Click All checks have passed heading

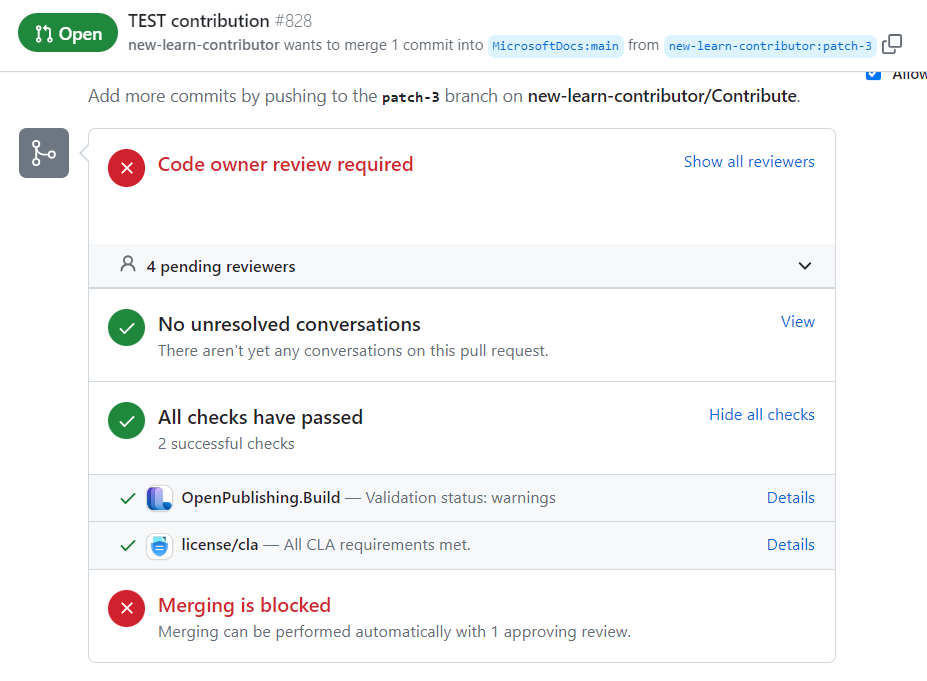pyautogui.click(x=260, y=417)
